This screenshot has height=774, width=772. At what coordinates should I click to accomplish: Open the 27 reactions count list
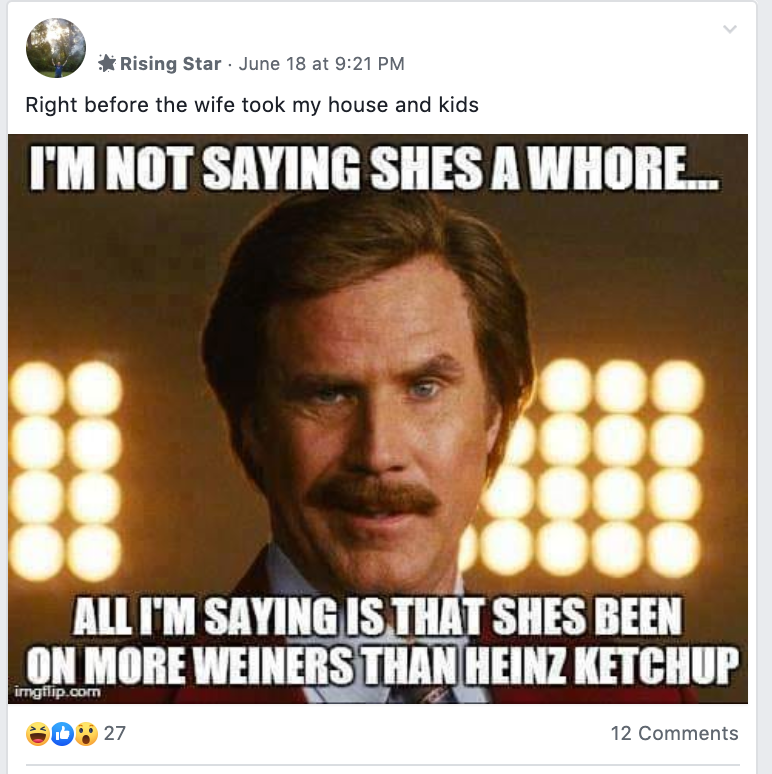[115, 733]
